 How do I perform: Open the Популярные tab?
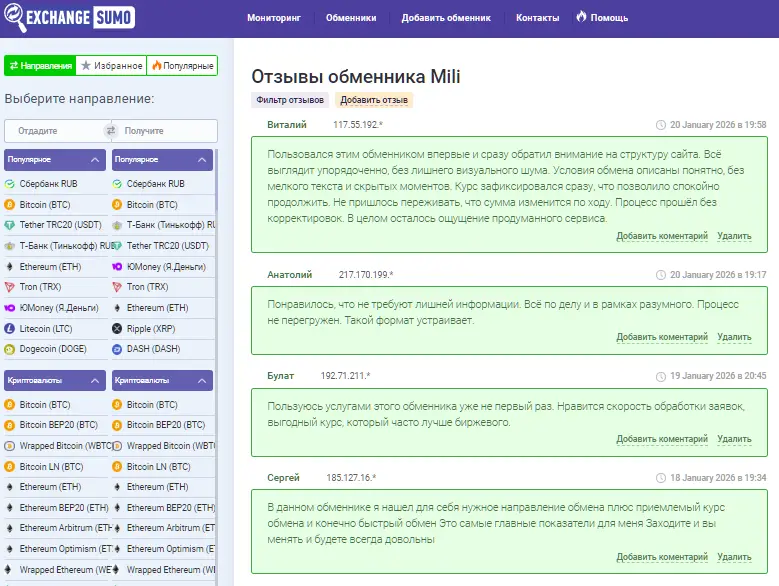181,66
